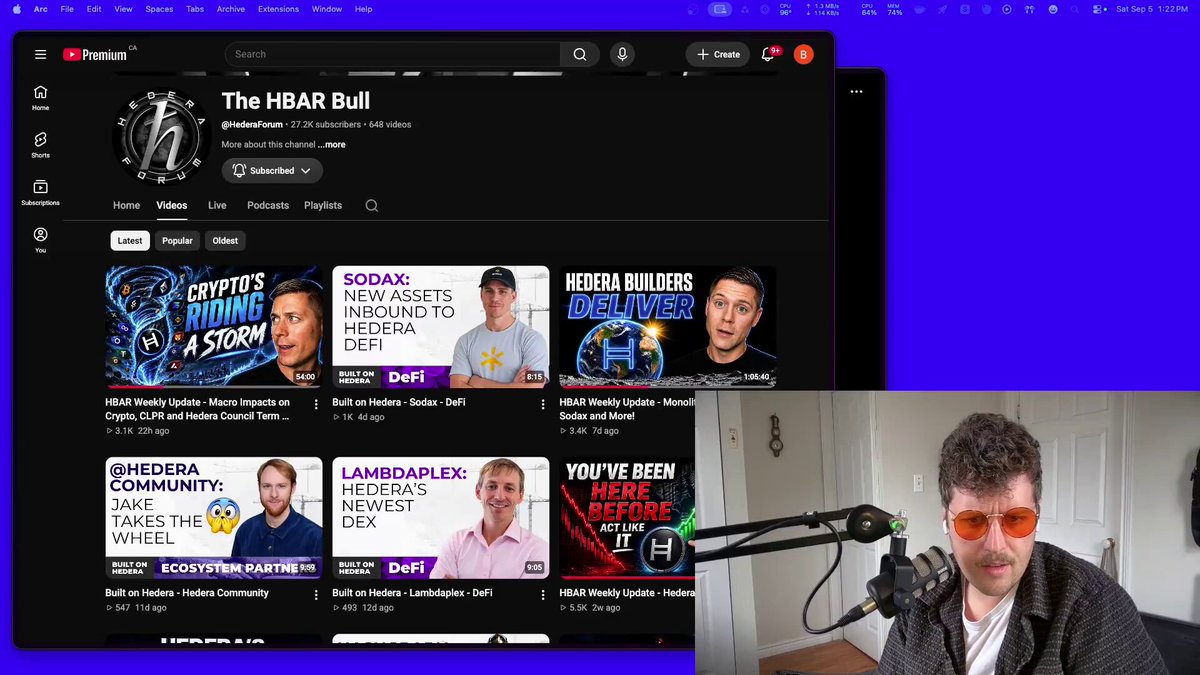Open Built on Hedera - Sodax - DeFi title

click(x=399, y=402)
